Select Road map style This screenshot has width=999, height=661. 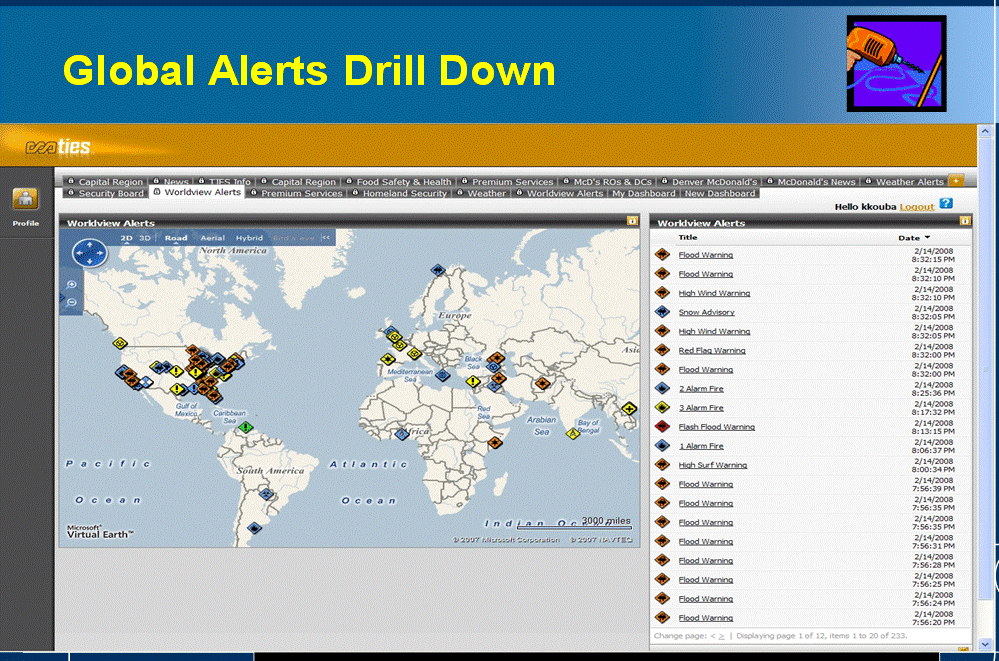coord(176,238)
